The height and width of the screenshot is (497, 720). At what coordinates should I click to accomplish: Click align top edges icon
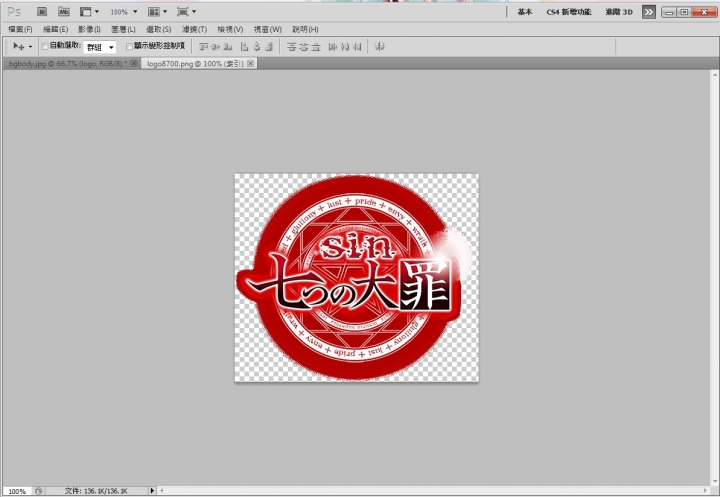203,46
